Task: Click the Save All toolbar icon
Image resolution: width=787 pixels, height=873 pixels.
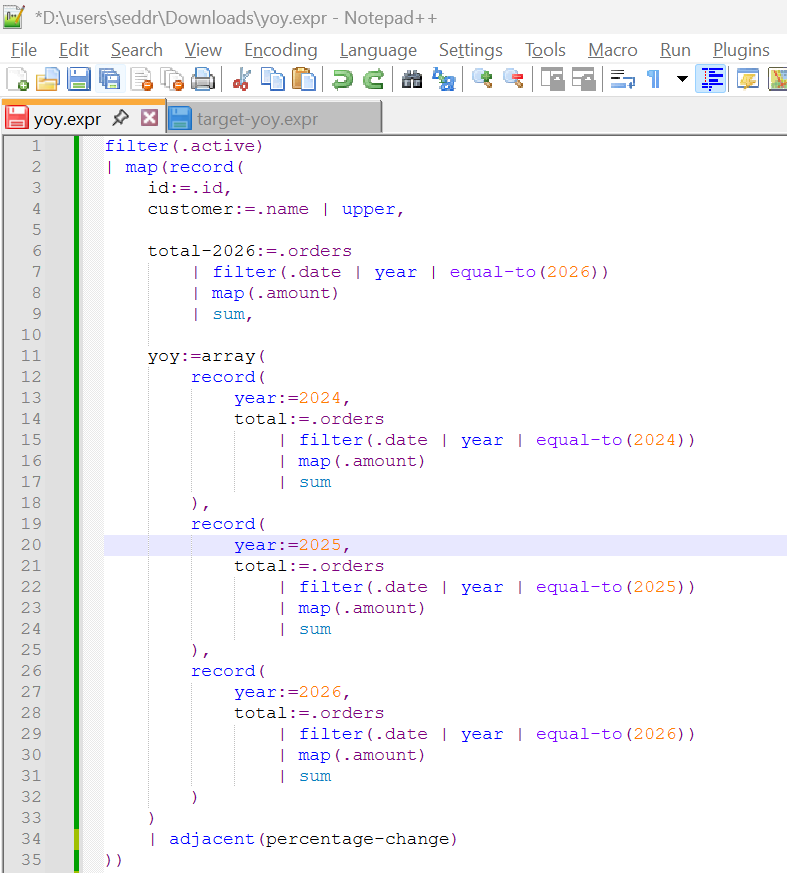Action: tap(110, 79)
